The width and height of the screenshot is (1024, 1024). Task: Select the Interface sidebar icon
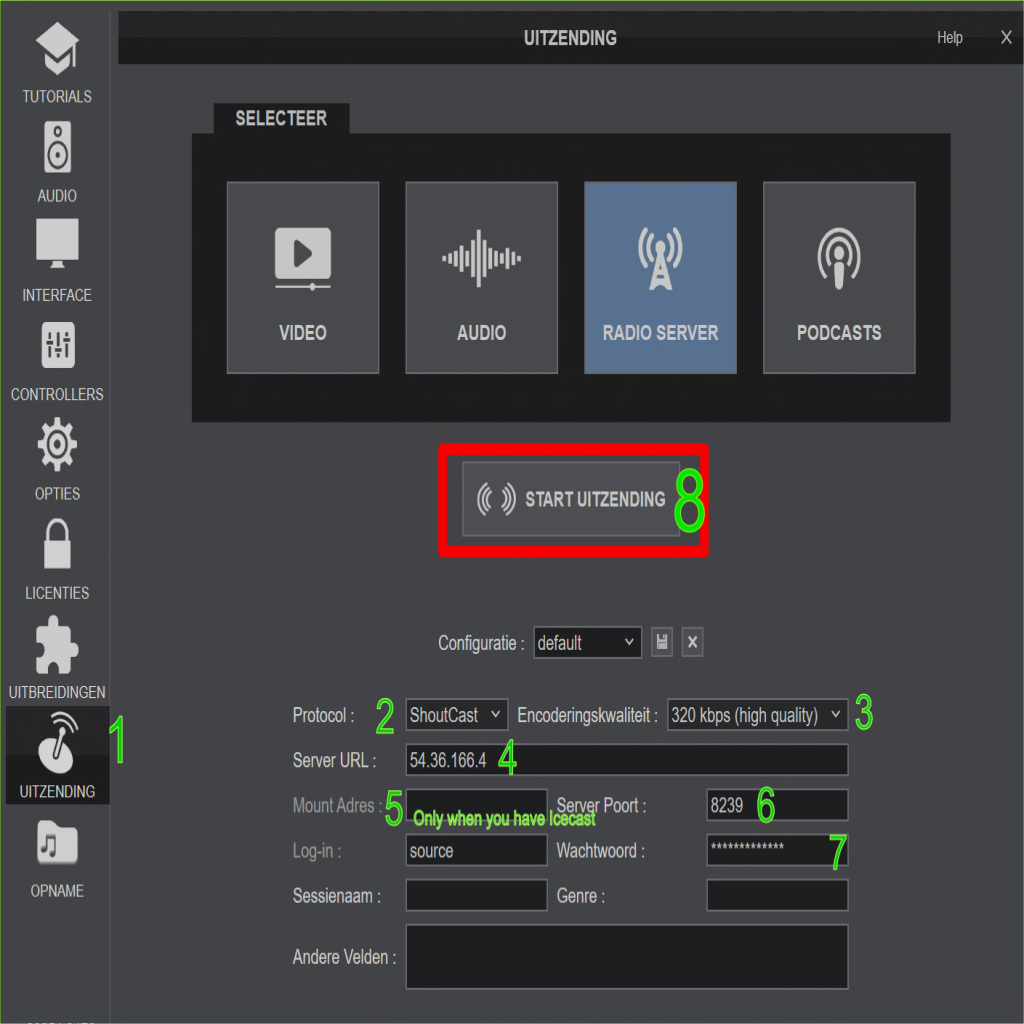(x=57, y=258)
